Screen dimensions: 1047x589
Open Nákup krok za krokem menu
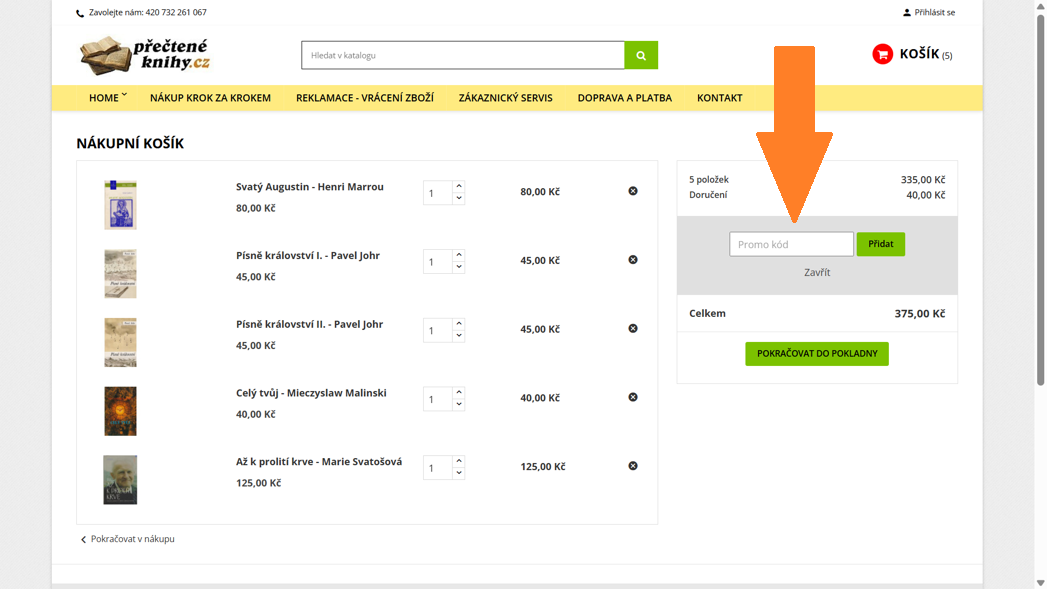210,97
